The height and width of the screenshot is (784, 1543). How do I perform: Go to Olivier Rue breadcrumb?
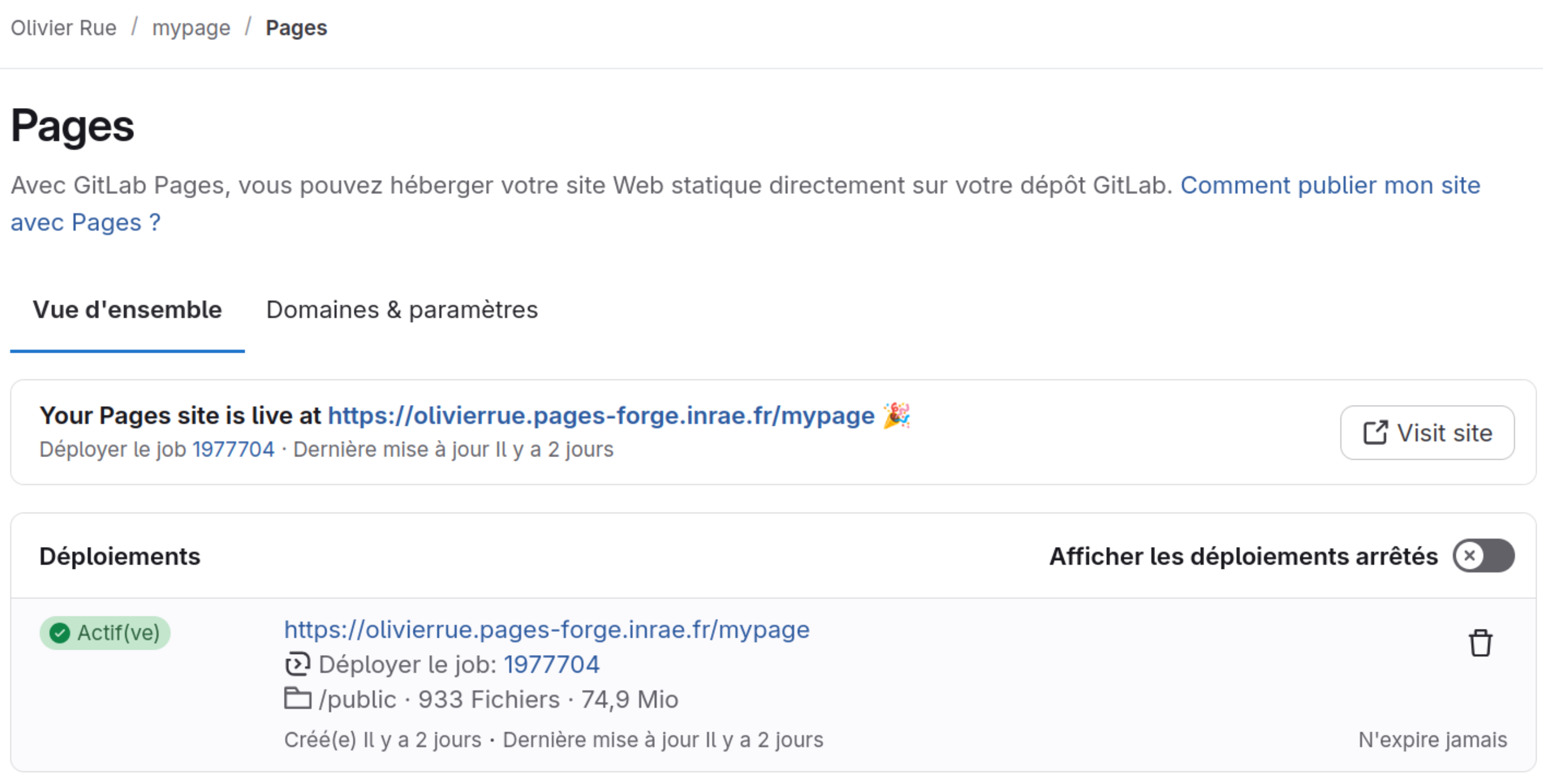pyautogui.click(x=63, y=28)
